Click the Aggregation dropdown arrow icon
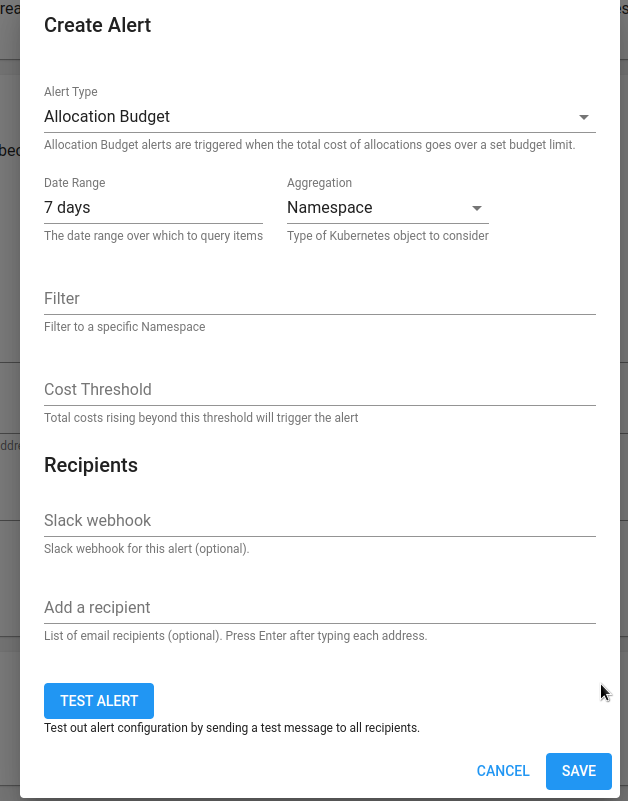This screenshot has width=628, height=801. 476,208
